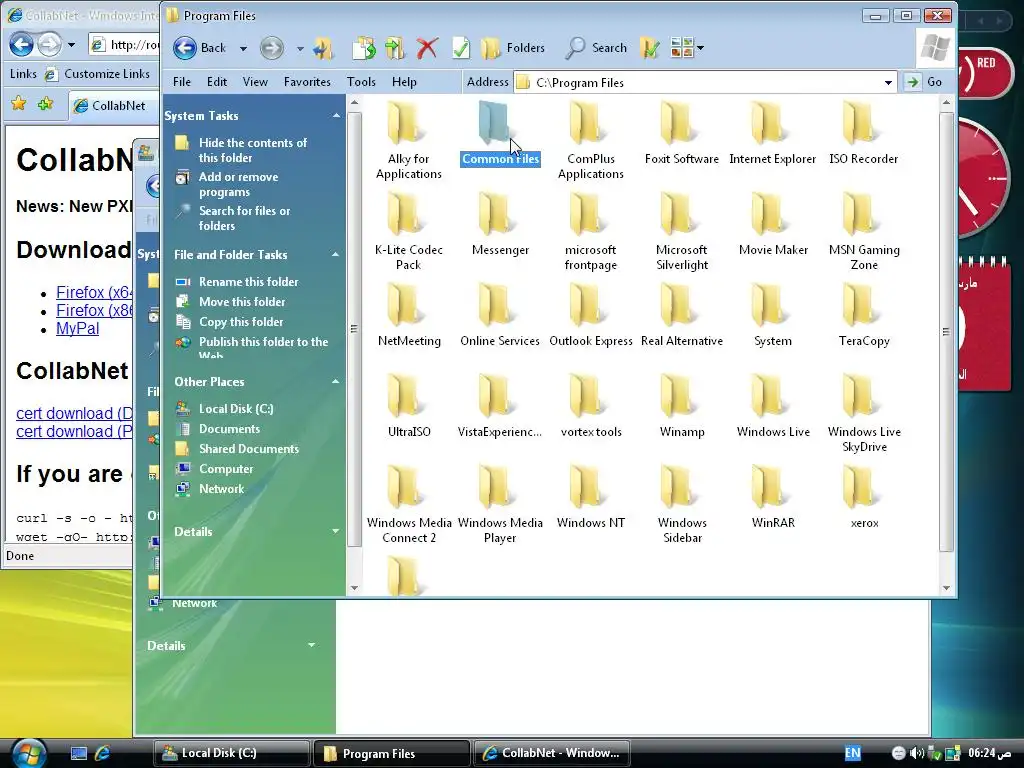Image resolution: width=1024 pixels, height=768 pixels.
Task: Click Hide the contents of this folder
Action: 253,150
